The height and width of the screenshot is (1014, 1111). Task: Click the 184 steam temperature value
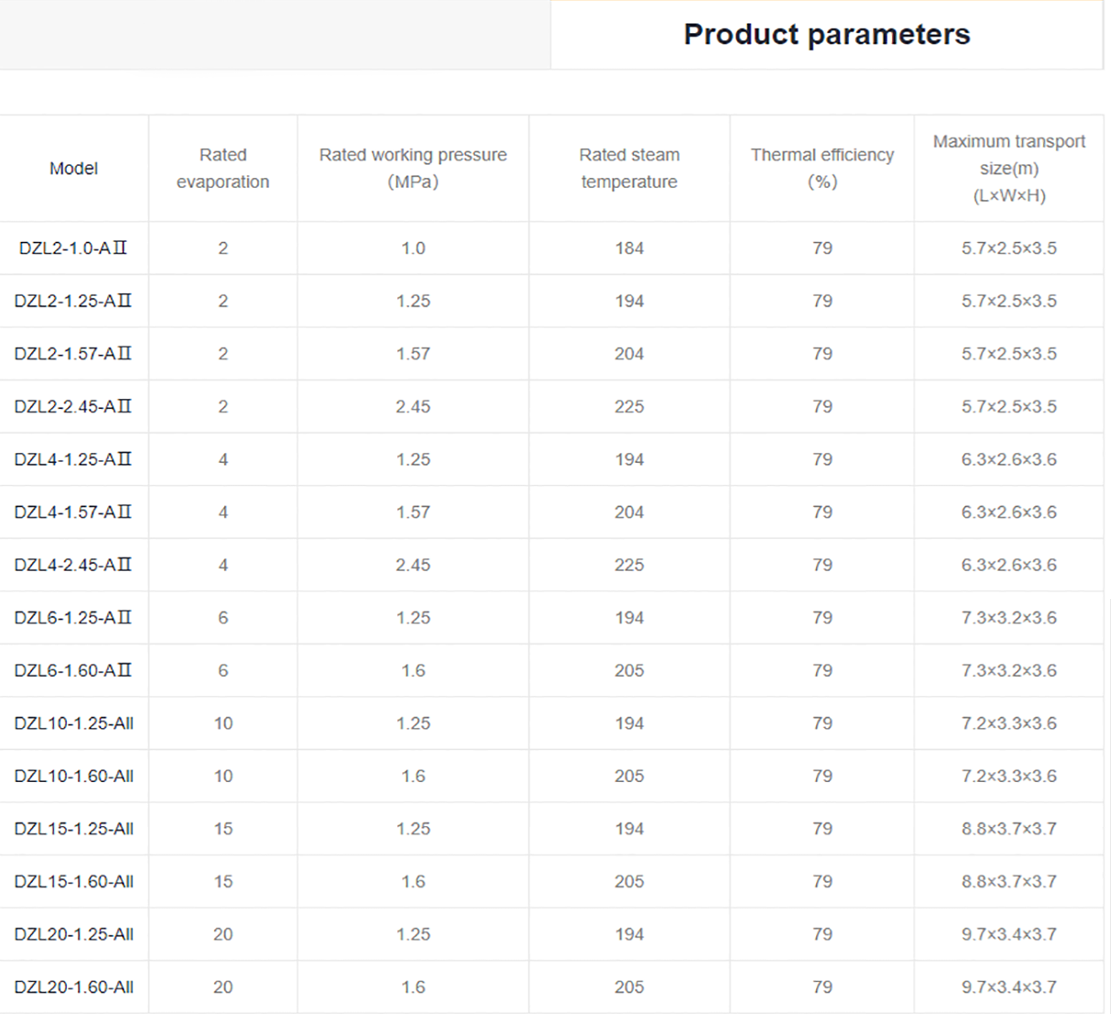pos(629,248)
